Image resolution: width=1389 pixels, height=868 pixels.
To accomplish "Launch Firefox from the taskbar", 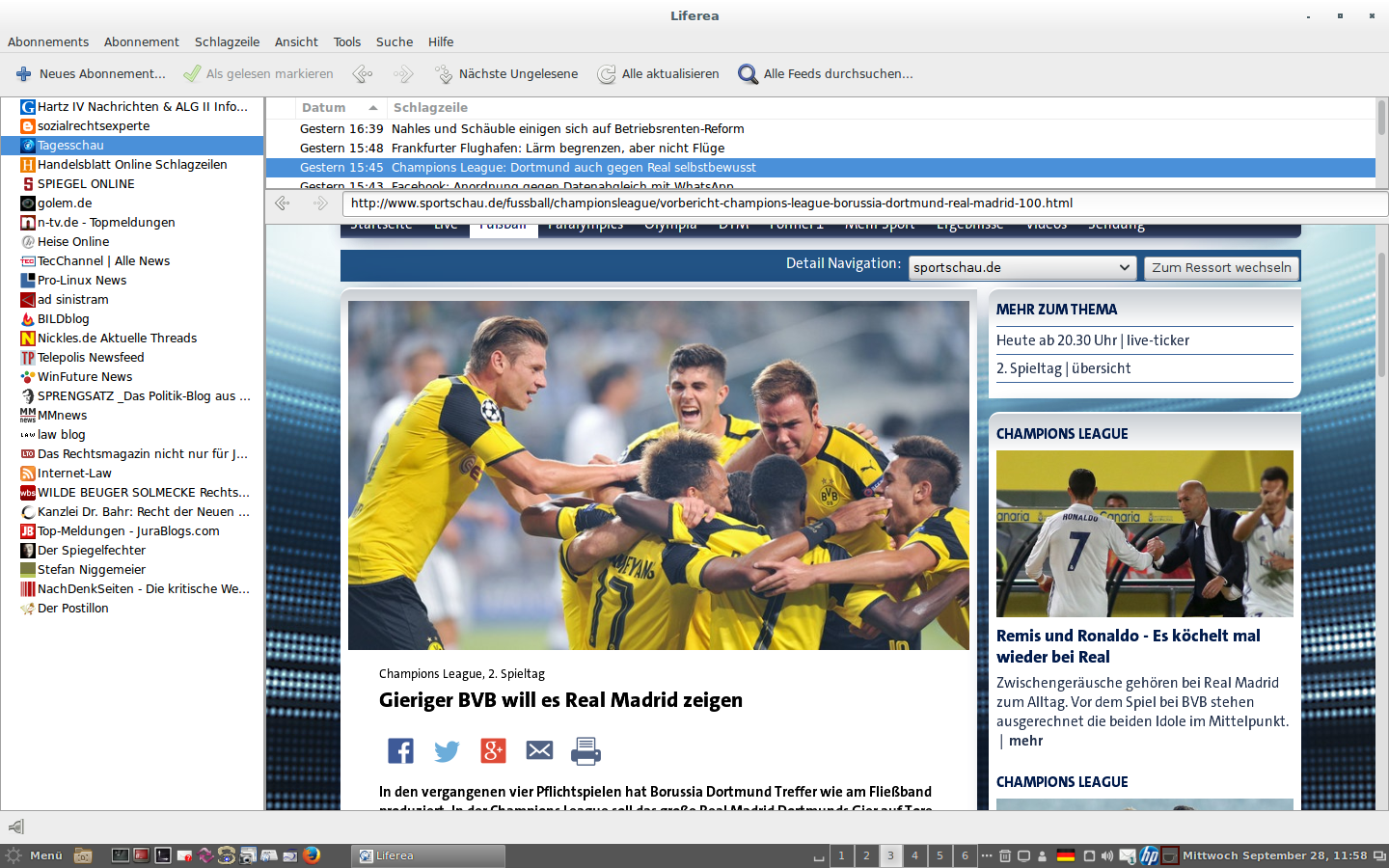I will point(312,855).
